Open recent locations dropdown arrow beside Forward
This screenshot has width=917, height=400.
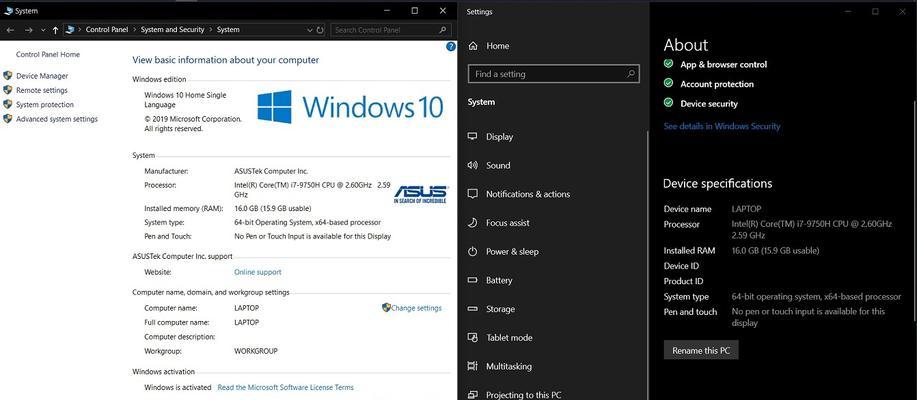click(43, 30)
